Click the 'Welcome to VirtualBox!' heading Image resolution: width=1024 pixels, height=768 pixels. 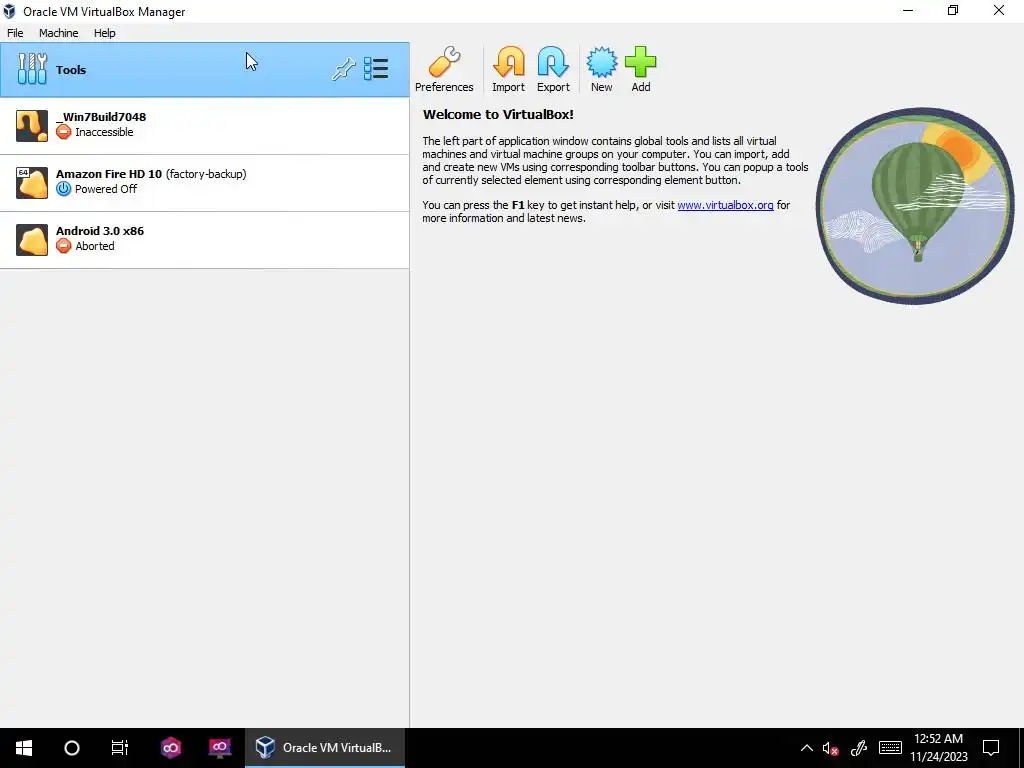tap(498, 114)
